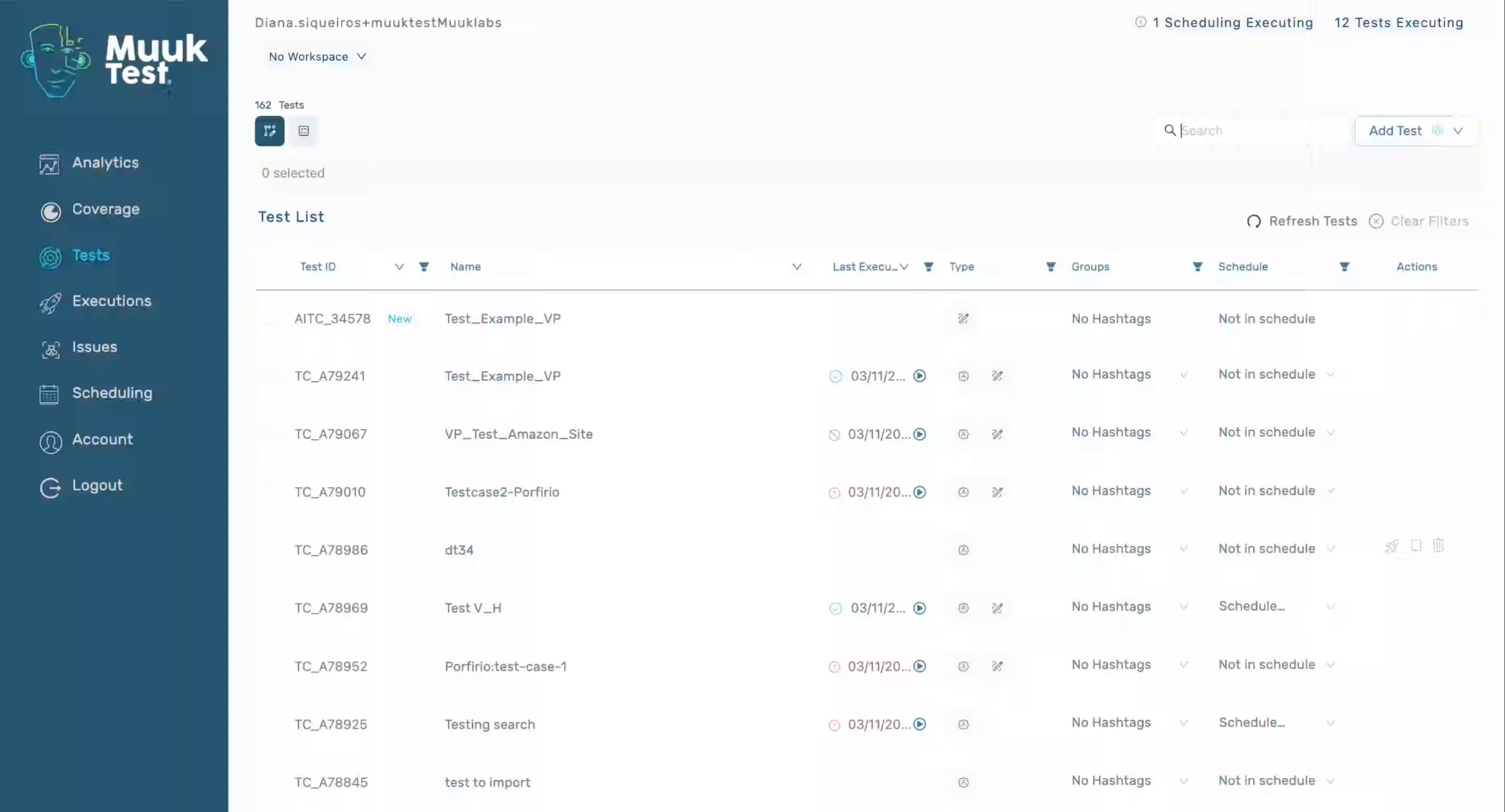The width and height of the screenshot is (1505, 812).
Task: Play last execution of Test V_H
Action: coord(920,608)
